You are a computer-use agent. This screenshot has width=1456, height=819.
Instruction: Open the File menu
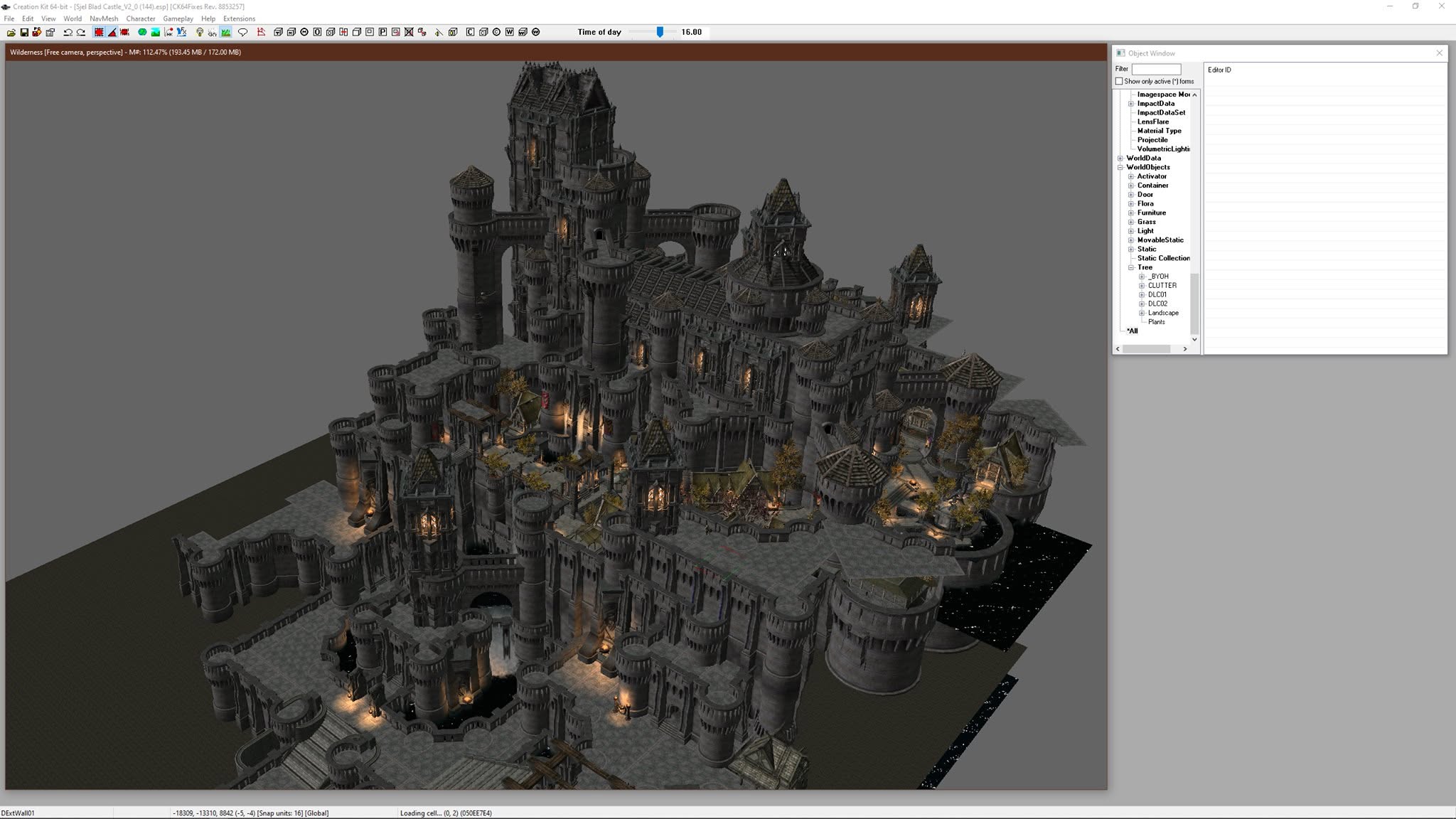tap(9, 18)
